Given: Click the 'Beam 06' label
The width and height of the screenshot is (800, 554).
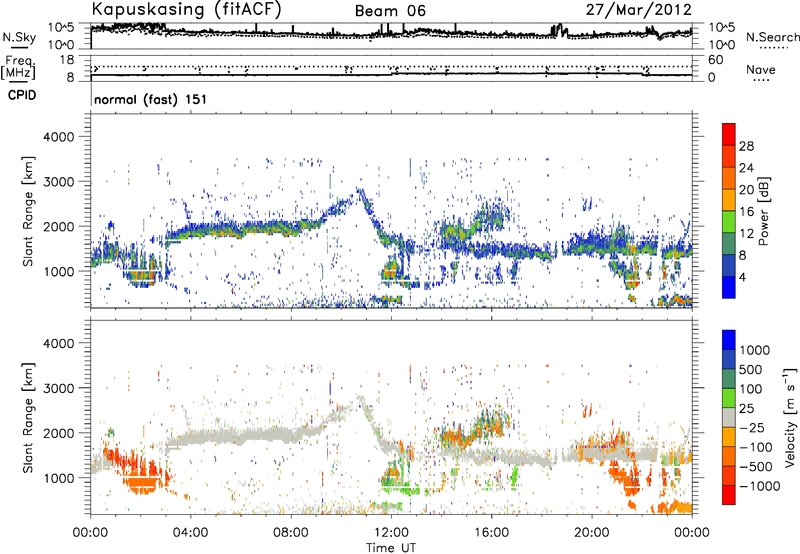Looking at the screenshot, I should pyautogui.click(x=390, y=11).
